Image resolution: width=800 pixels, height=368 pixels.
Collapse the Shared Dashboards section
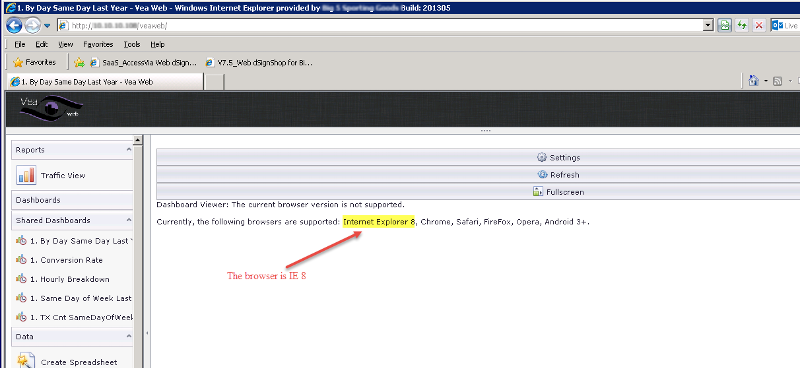point(129,220)
